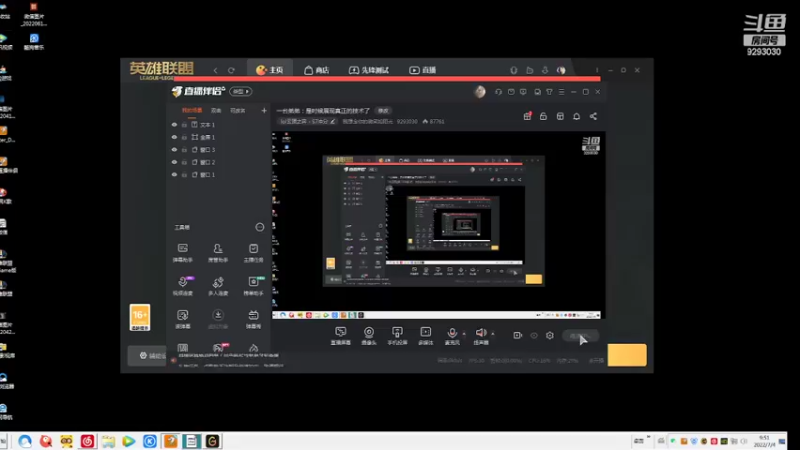Screen dimensions: 800x450
Task: Click the mode switch pill beside the 直播伴侣 logo
Action: click(240, 91)
